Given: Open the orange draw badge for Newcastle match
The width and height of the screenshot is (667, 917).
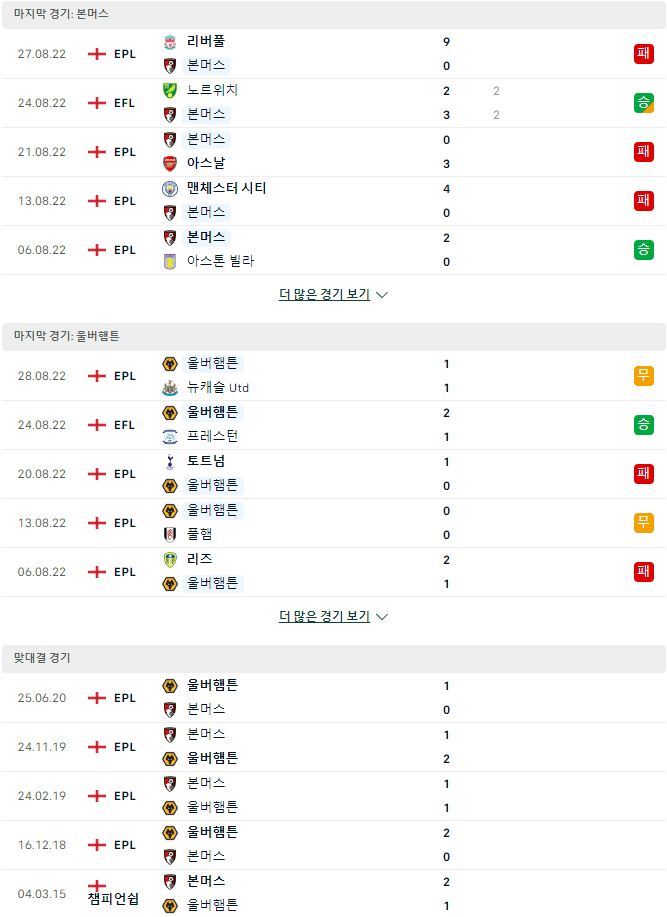Looking at the screenshot, I should tap(644, 375).
